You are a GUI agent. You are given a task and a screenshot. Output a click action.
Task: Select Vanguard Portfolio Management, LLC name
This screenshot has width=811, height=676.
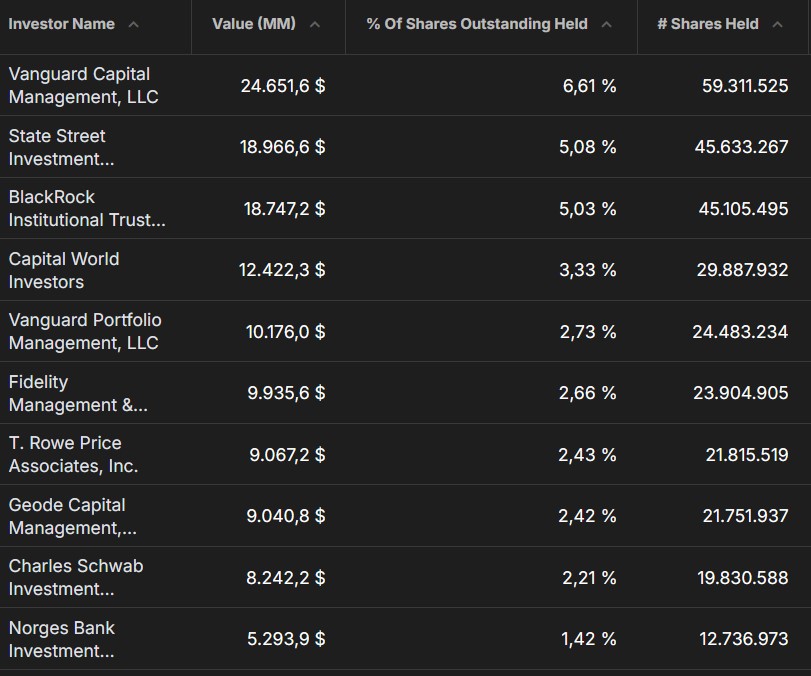[85, 332]
